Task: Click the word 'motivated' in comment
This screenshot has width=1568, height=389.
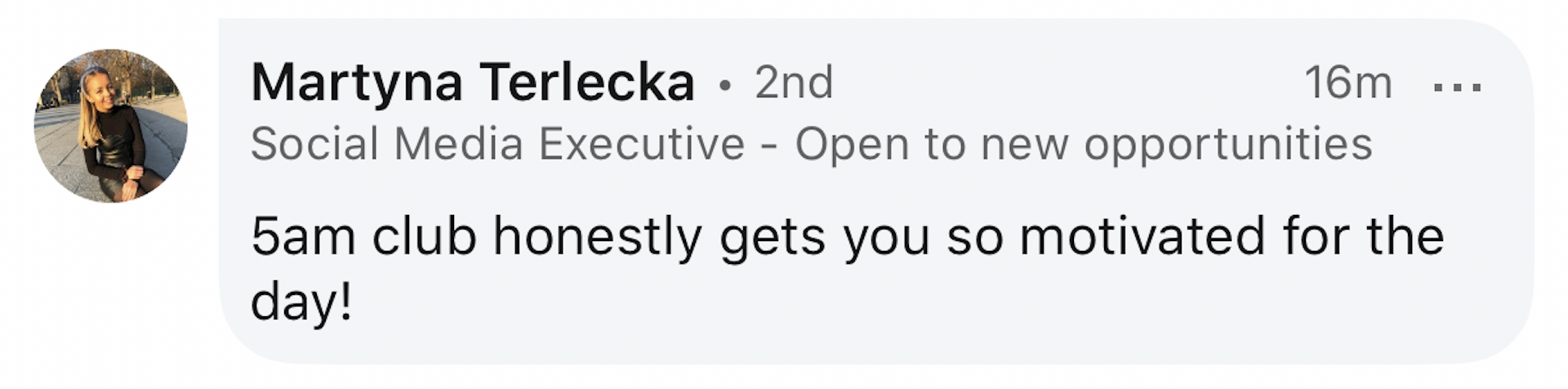Action: (x=1141, y=237)
